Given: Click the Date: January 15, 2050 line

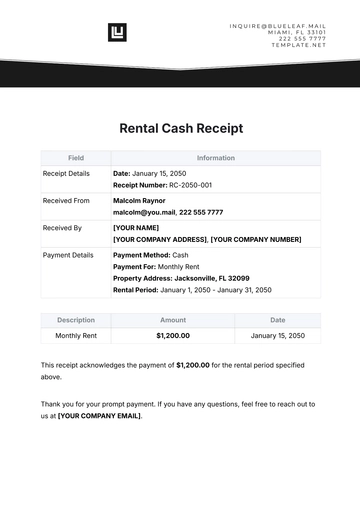Looking at the screenshot, I should (x=150, y=173).
